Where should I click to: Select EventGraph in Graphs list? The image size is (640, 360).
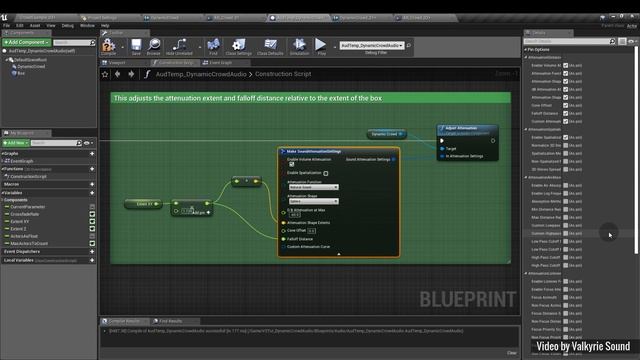(x=21, y=161)
